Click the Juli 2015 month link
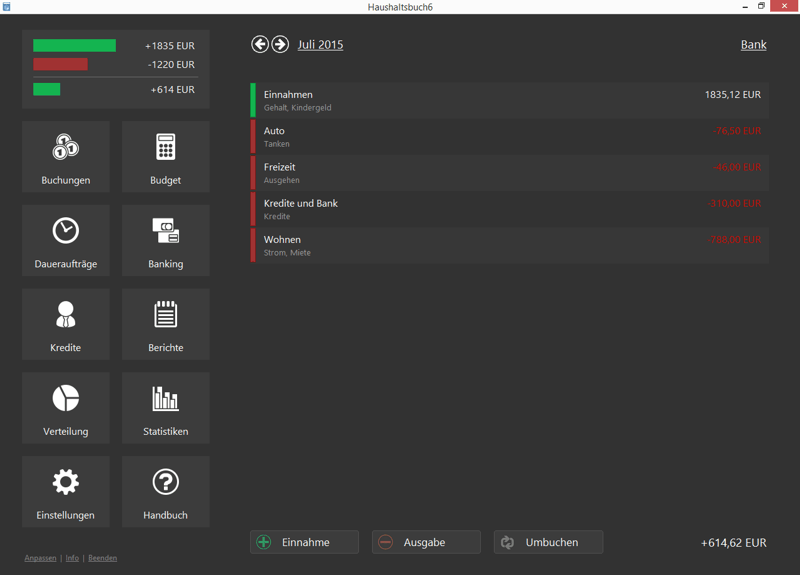 click(320, 45)
